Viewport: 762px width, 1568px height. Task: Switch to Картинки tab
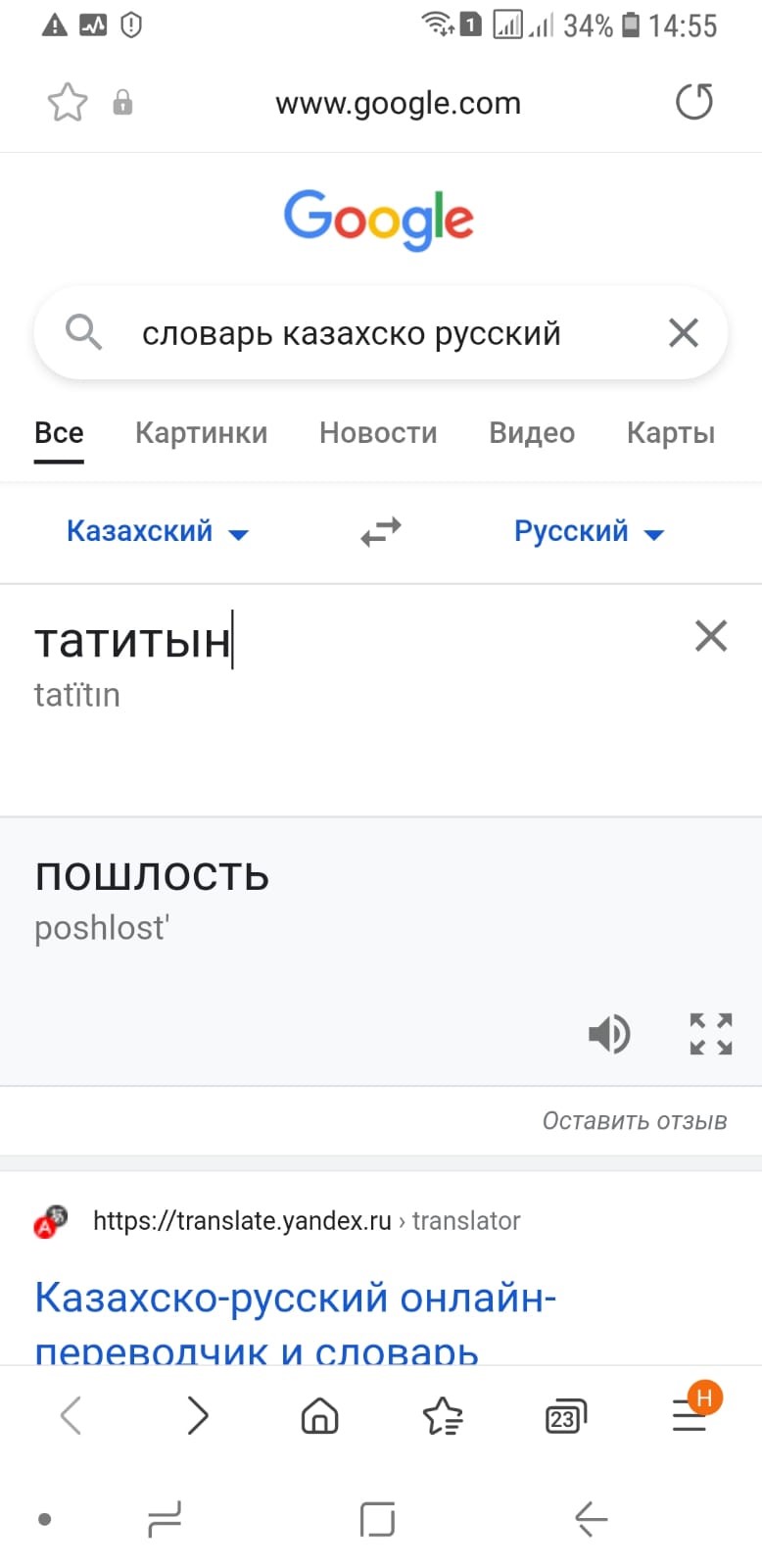(201, 433)
